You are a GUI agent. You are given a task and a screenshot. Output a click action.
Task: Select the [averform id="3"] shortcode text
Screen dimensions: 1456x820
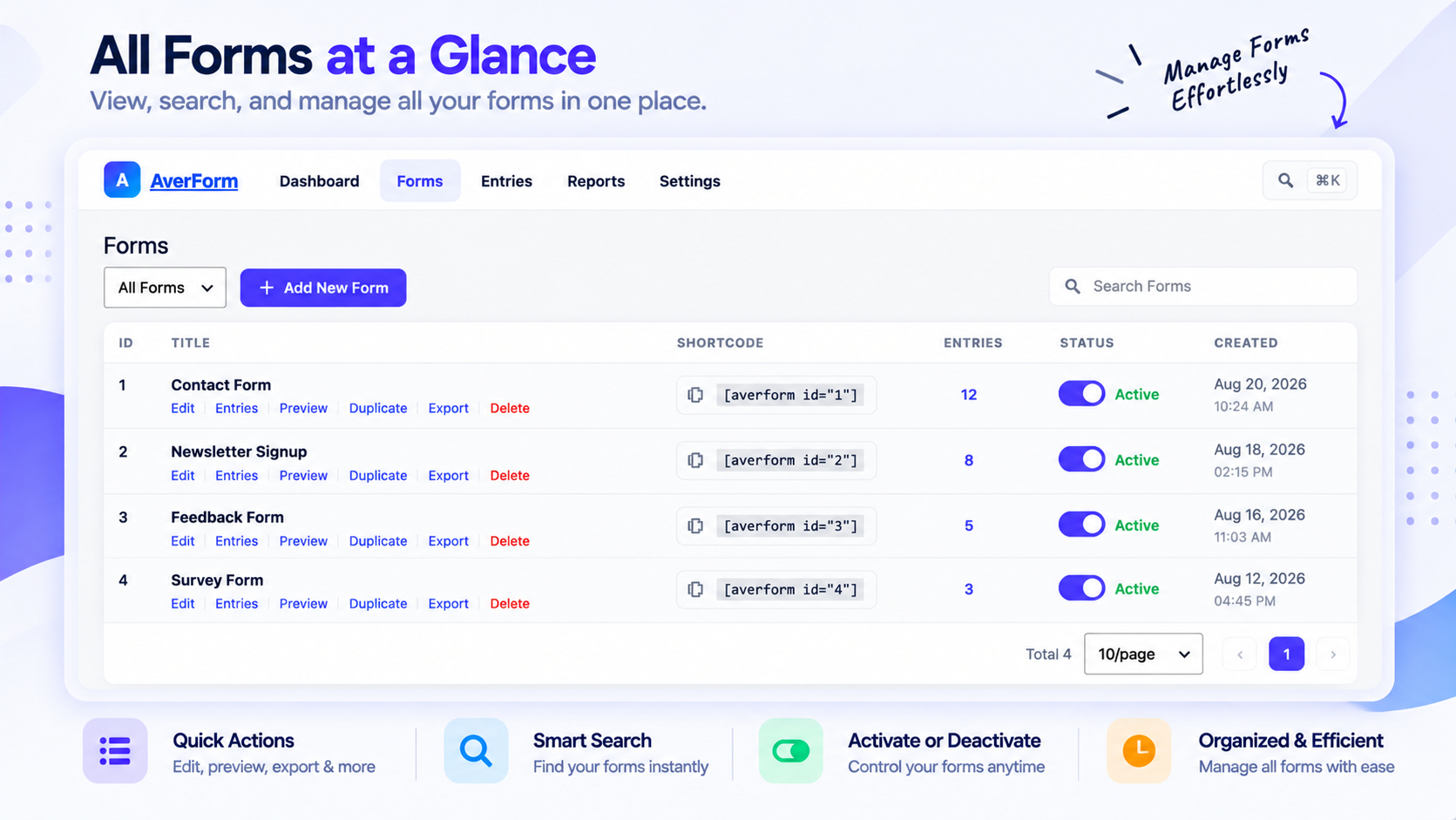coord(790,525)
